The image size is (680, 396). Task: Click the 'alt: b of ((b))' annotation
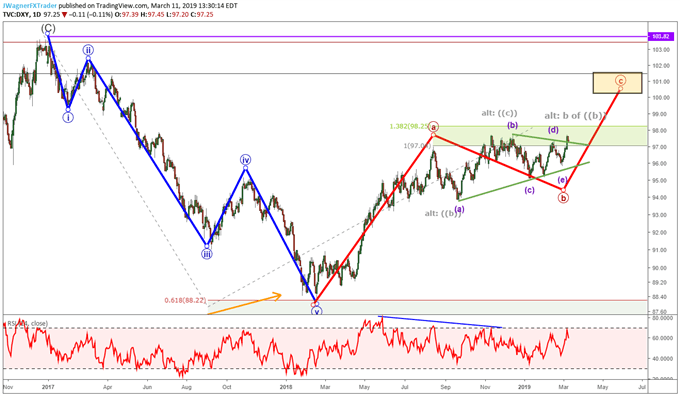575,116
